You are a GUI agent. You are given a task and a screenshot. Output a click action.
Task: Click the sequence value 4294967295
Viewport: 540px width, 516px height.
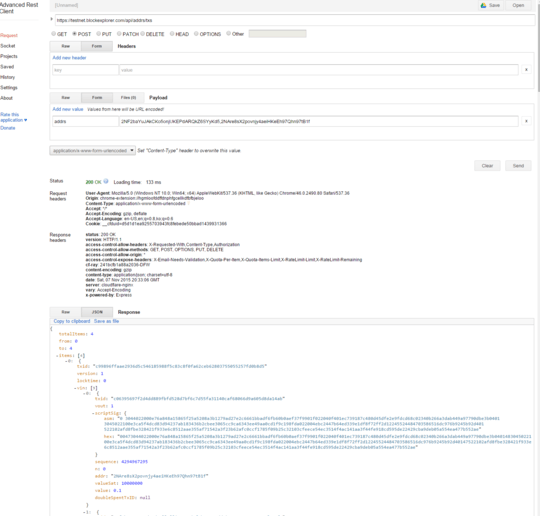[134, 462]
